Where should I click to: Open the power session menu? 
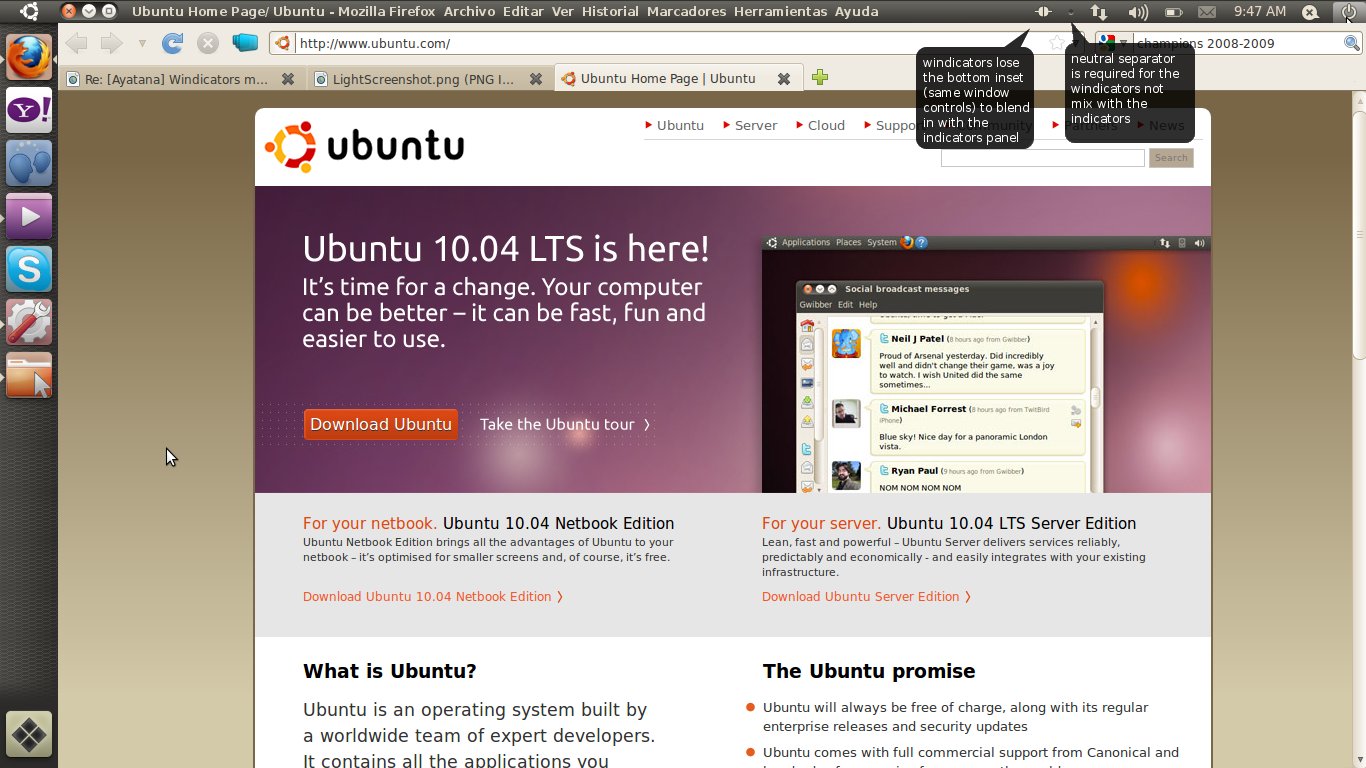[x=1348, y=12]
